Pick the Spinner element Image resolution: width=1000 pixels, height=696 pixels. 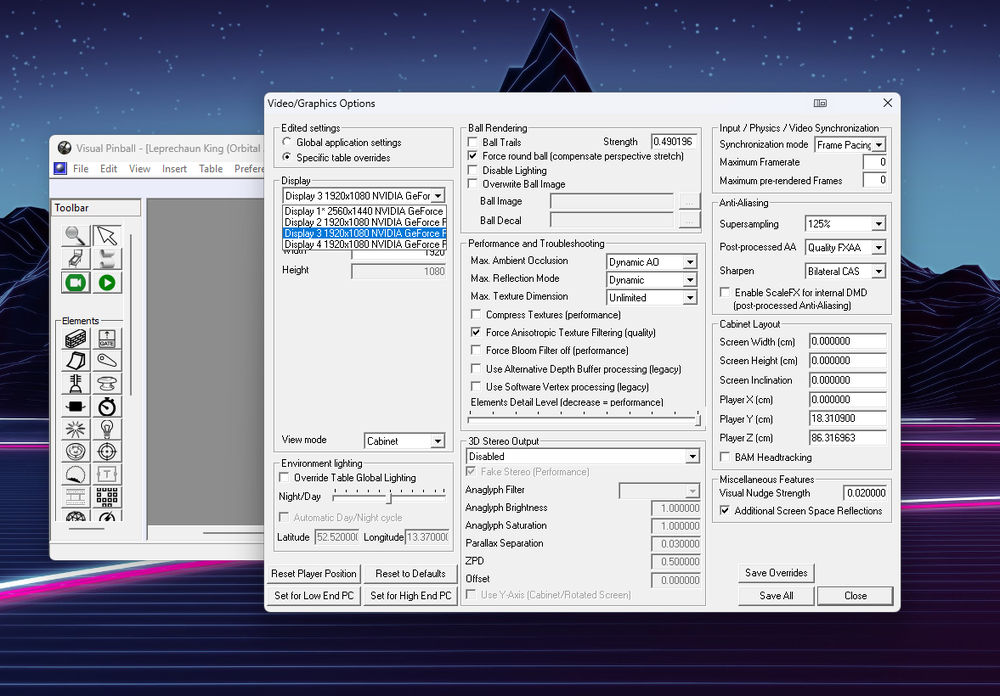[75, 406]
